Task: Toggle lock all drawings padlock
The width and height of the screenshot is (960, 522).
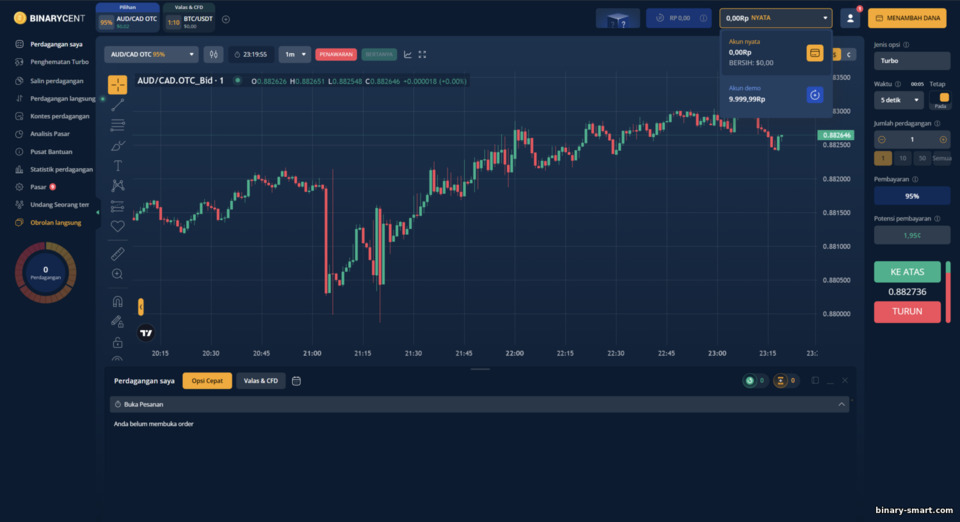Action: [118, 342]
